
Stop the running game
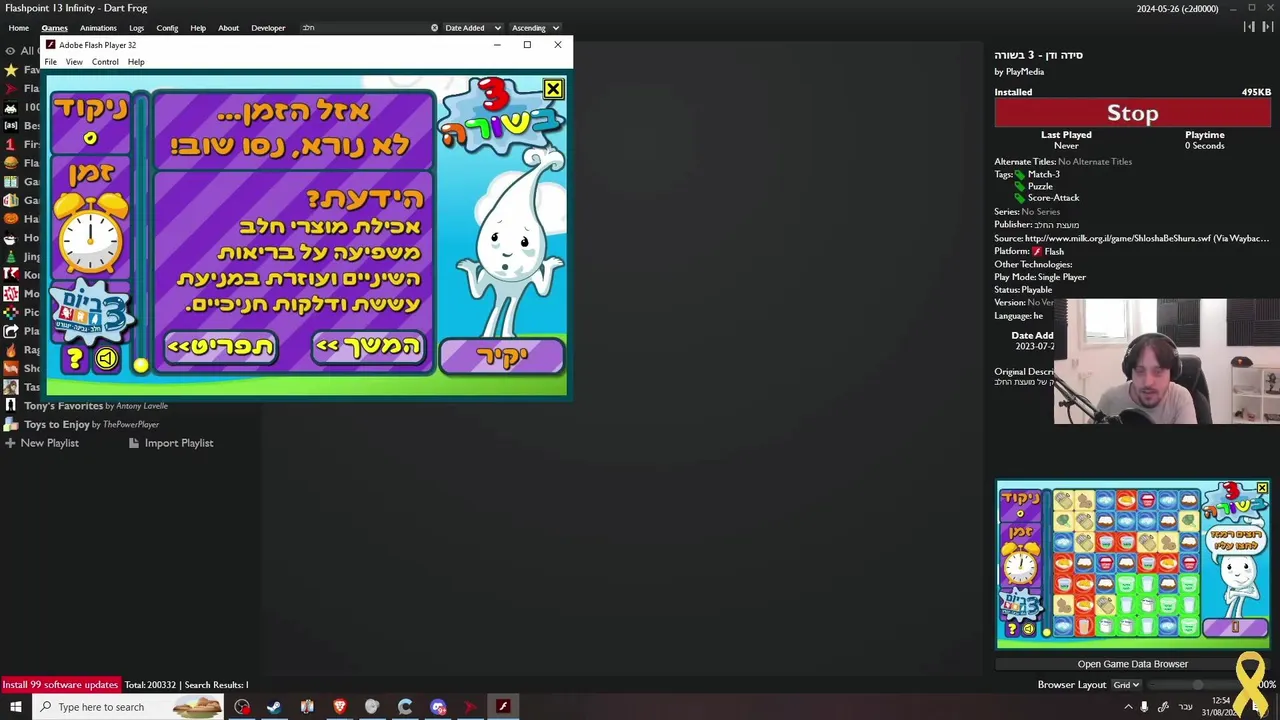click(x=1132, y=113)
